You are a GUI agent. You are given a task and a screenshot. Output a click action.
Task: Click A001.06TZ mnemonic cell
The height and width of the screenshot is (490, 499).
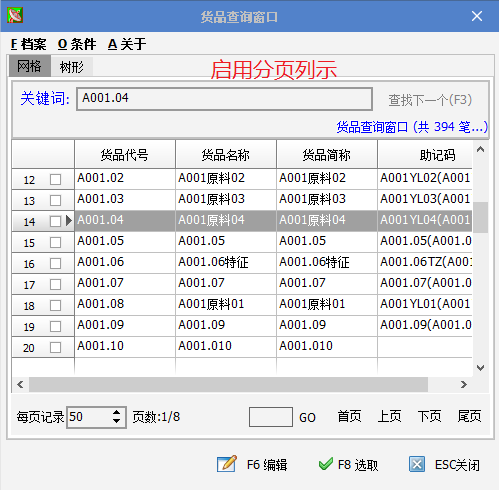[x=425, y=262]
